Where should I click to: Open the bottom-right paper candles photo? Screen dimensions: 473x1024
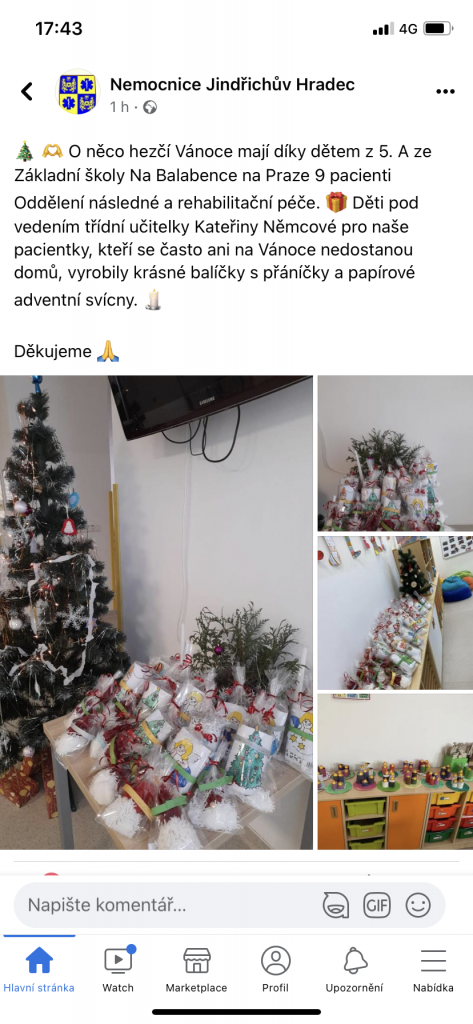[x=395, y=771]
